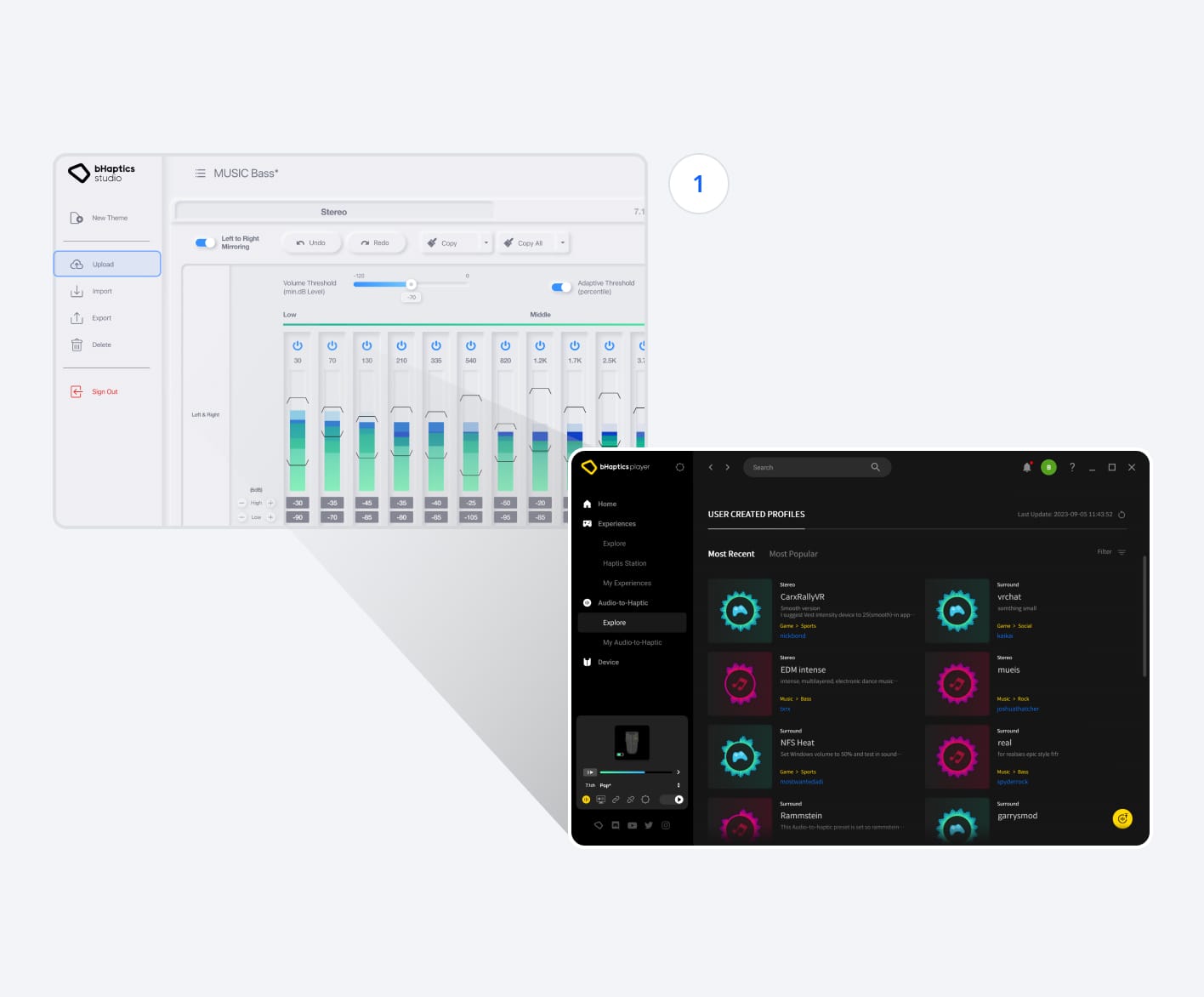The width and height of the screenshot is (1204, 997).
Task: Open the Import function
Action: click(101, 291)
